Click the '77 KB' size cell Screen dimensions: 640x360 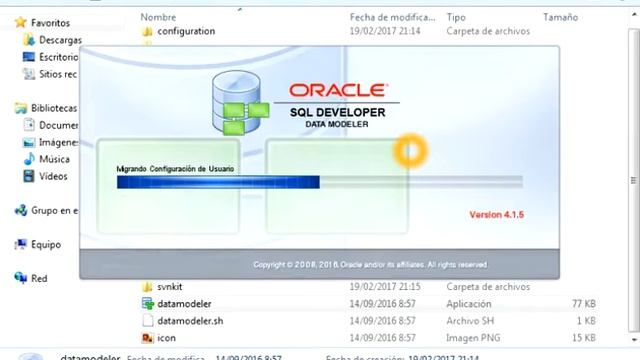pyautogui.click(x=584, y=304)
